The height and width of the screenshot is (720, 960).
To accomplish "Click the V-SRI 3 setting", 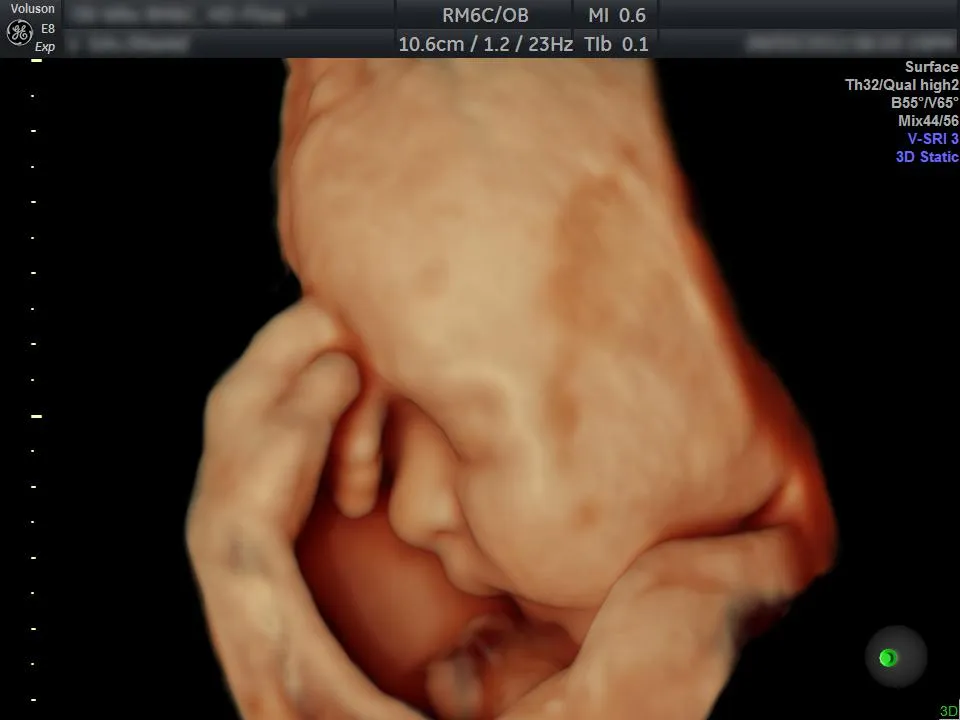I will 933,139.
